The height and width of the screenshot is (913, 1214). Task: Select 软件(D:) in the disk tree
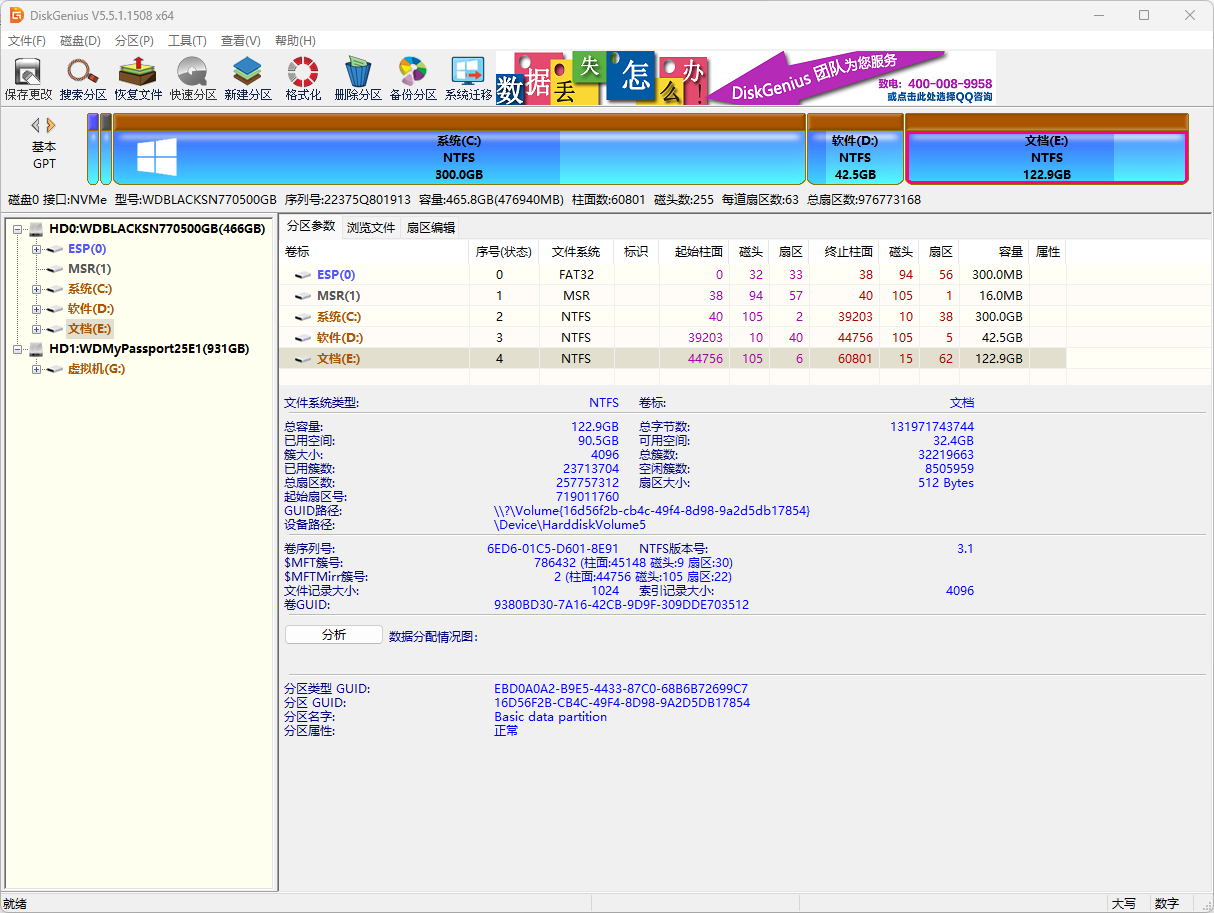pyautogui.click(x=90, y=309)
